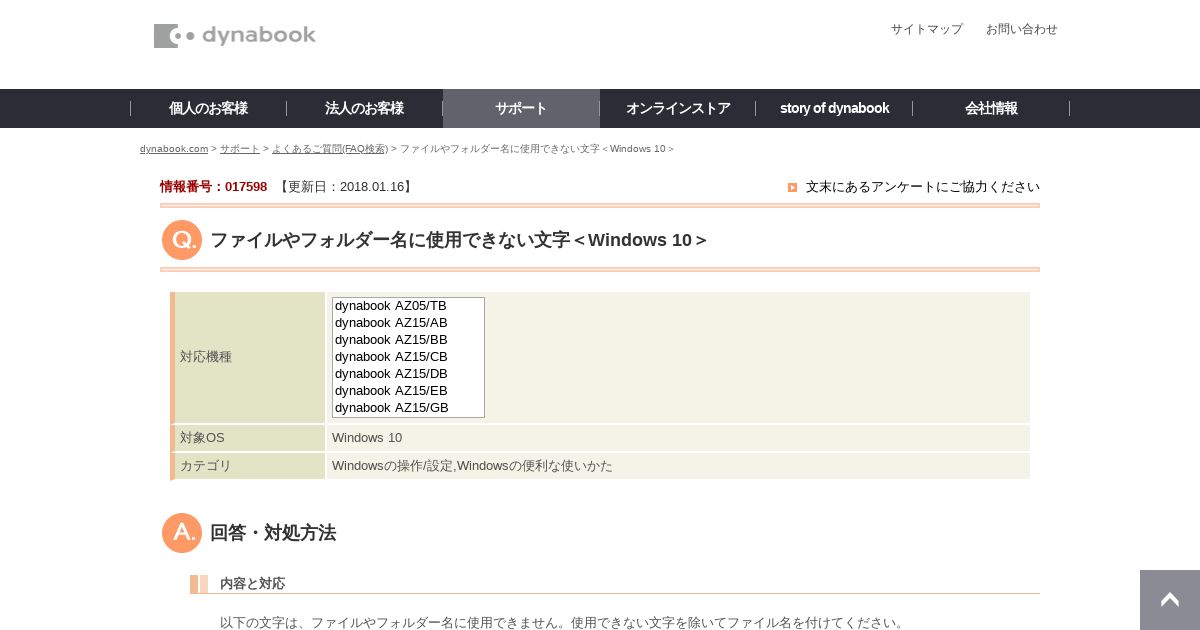Select dynabook AZ15/CB in the model list
Screen dimensions: 1200x630
[x=408, y=357]
